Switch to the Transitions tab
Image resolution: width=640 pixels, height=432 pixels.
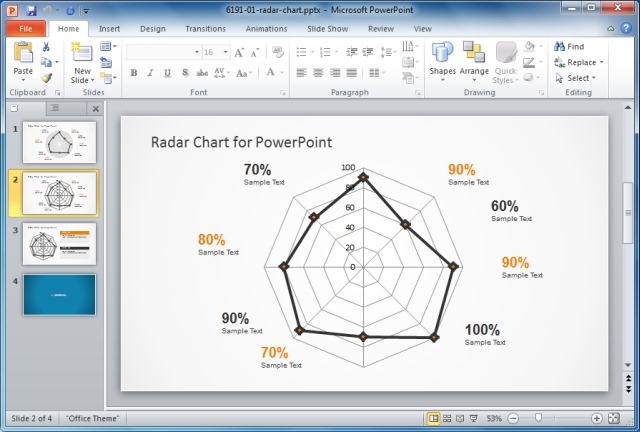point(205,29)
